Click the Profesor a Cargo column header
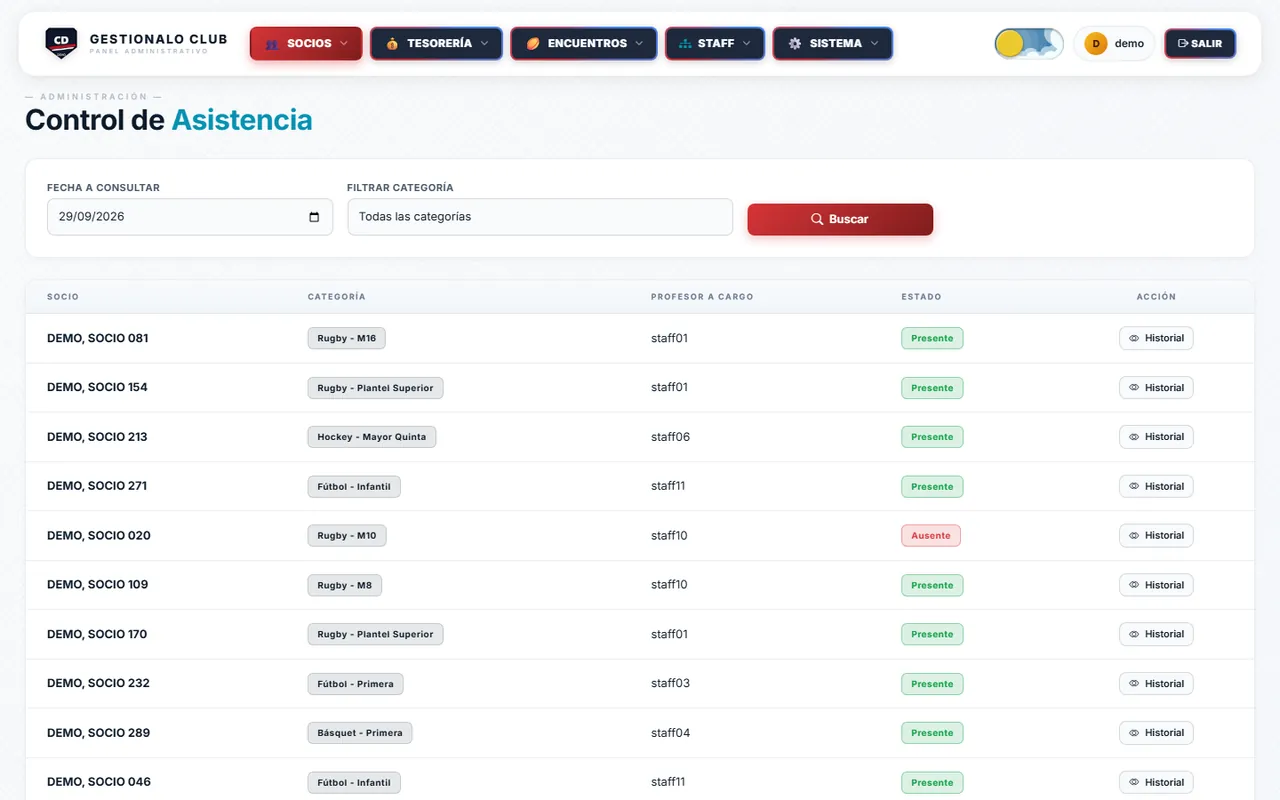This screenshot has width=1280, height=800. [x=702, y=297]
